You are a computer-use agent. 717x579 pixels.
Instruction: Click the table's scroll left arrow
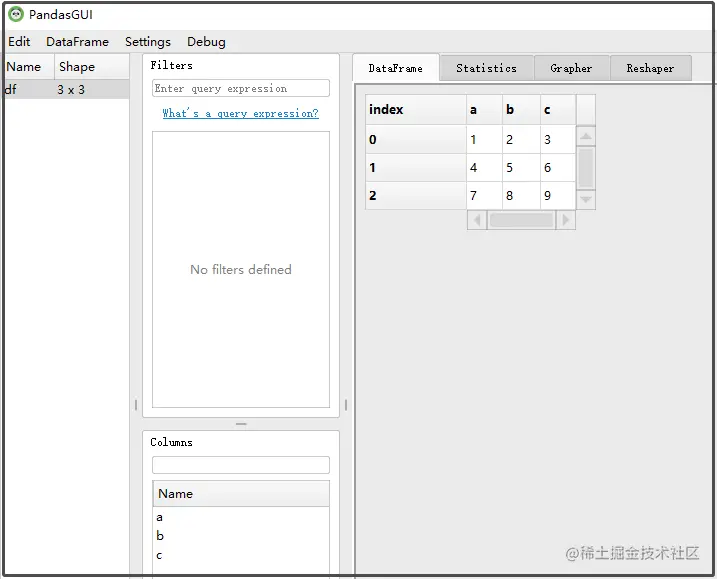(x=477, y=220)
